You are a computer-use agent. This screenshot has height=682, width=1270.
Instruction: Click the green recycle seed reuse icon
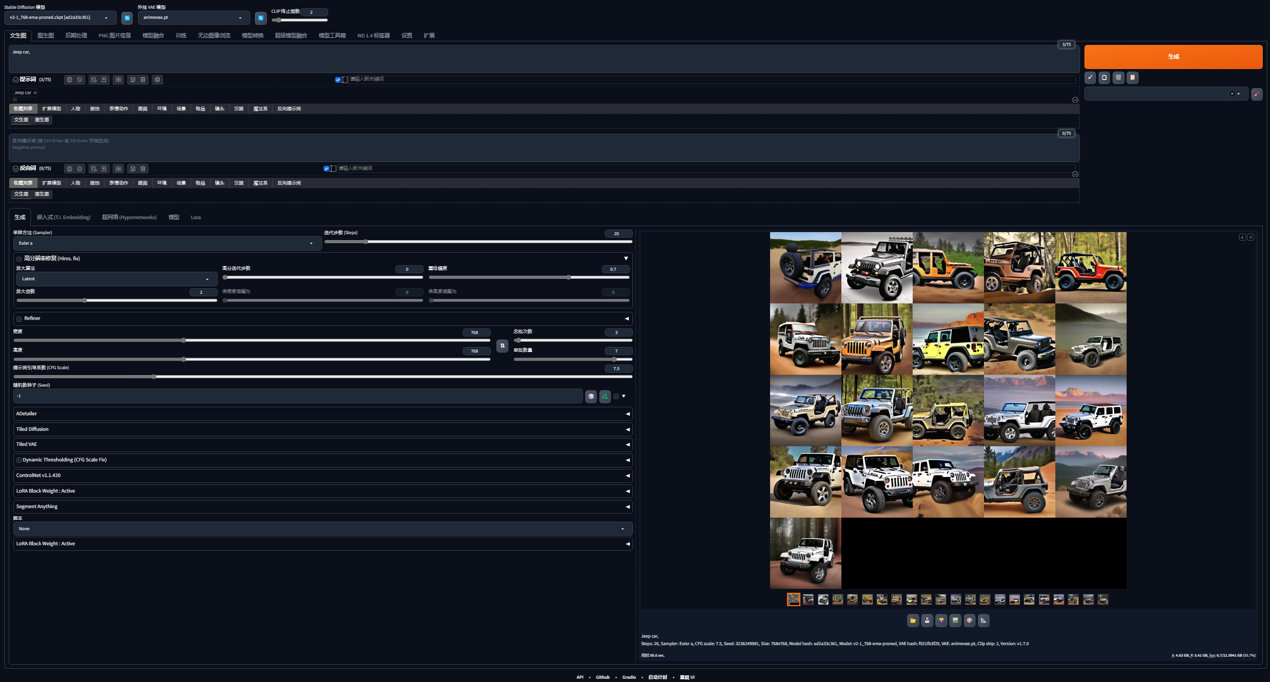[605, 396]
